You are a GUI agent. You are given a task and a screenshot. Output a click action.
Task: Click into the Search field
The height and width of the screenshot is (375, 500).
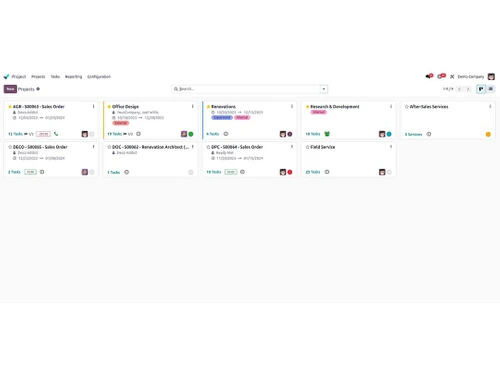[249, 89]
